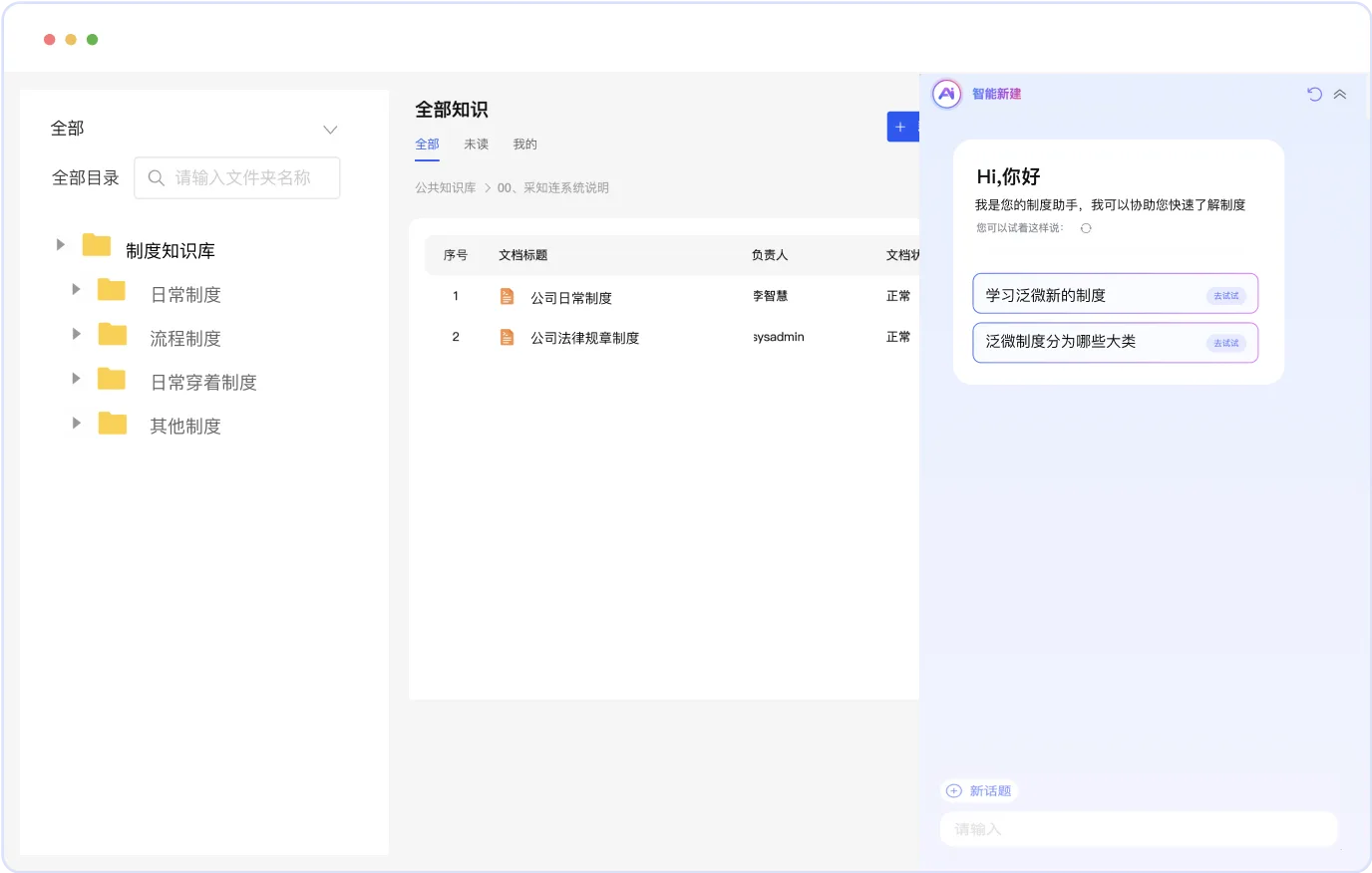Click the 日常制度 folder icon
The width and height of the screenshot is (1372, 873).
pos(112,290)
